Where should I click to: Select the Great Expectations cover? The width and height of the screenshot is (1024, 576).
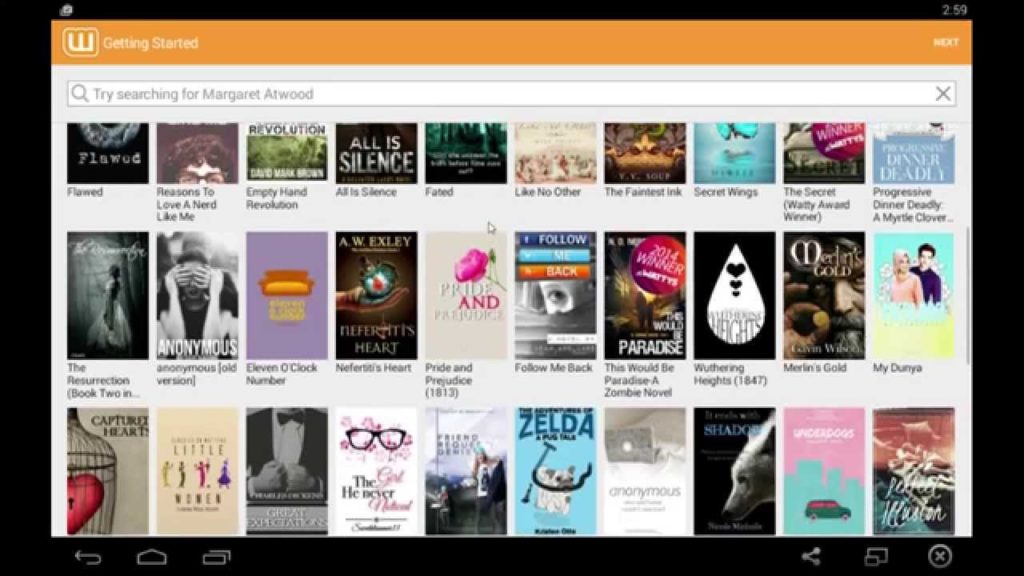(x=287, y=472)
